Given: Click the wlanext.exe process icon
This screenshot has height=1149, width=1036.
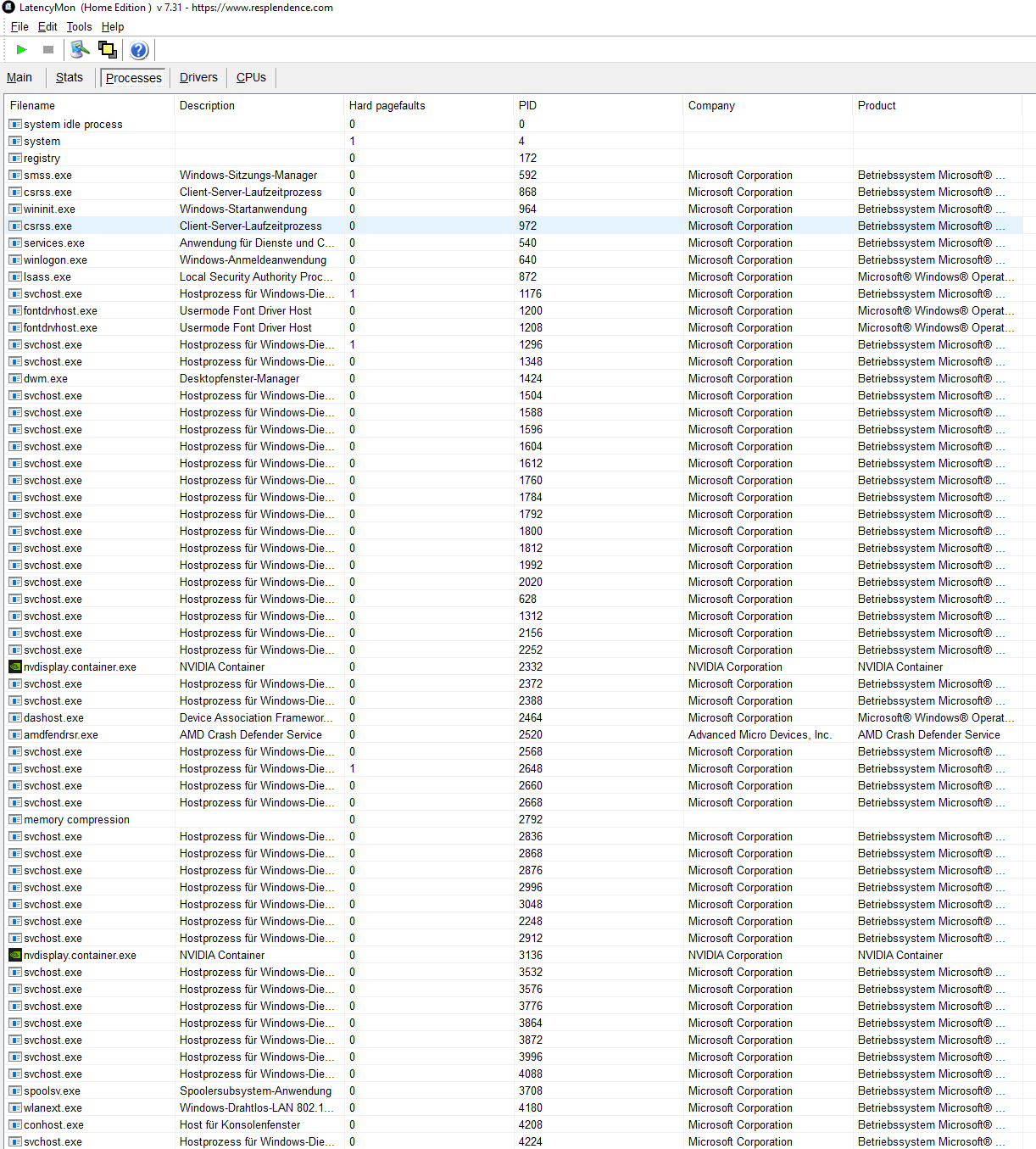Looking at the screenshot, I should 15,1107.
